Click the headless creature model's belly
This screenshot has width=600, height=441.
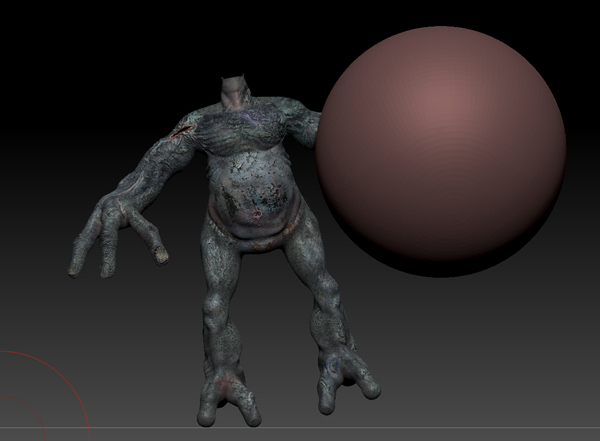253,195
